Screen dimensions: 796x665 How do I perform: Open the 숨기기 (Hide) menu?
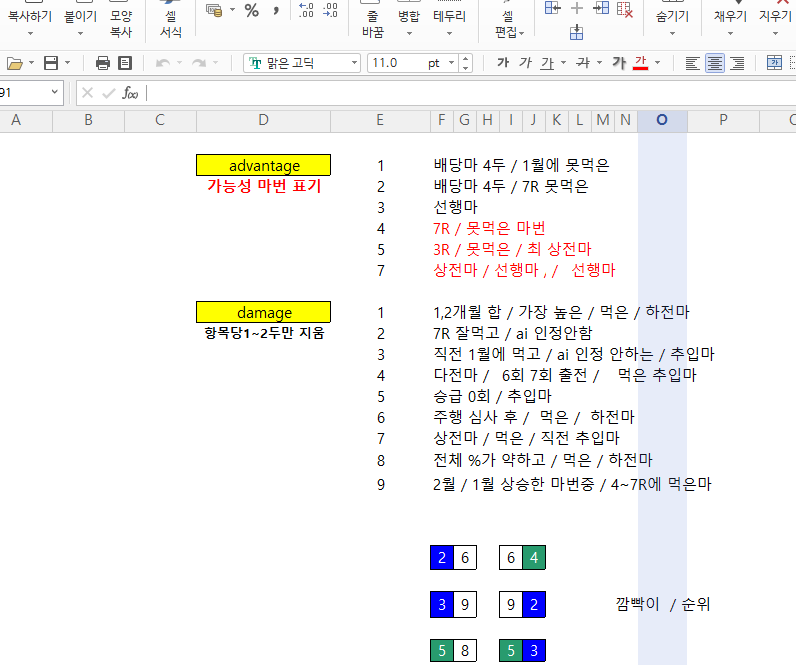click(671, 18)
